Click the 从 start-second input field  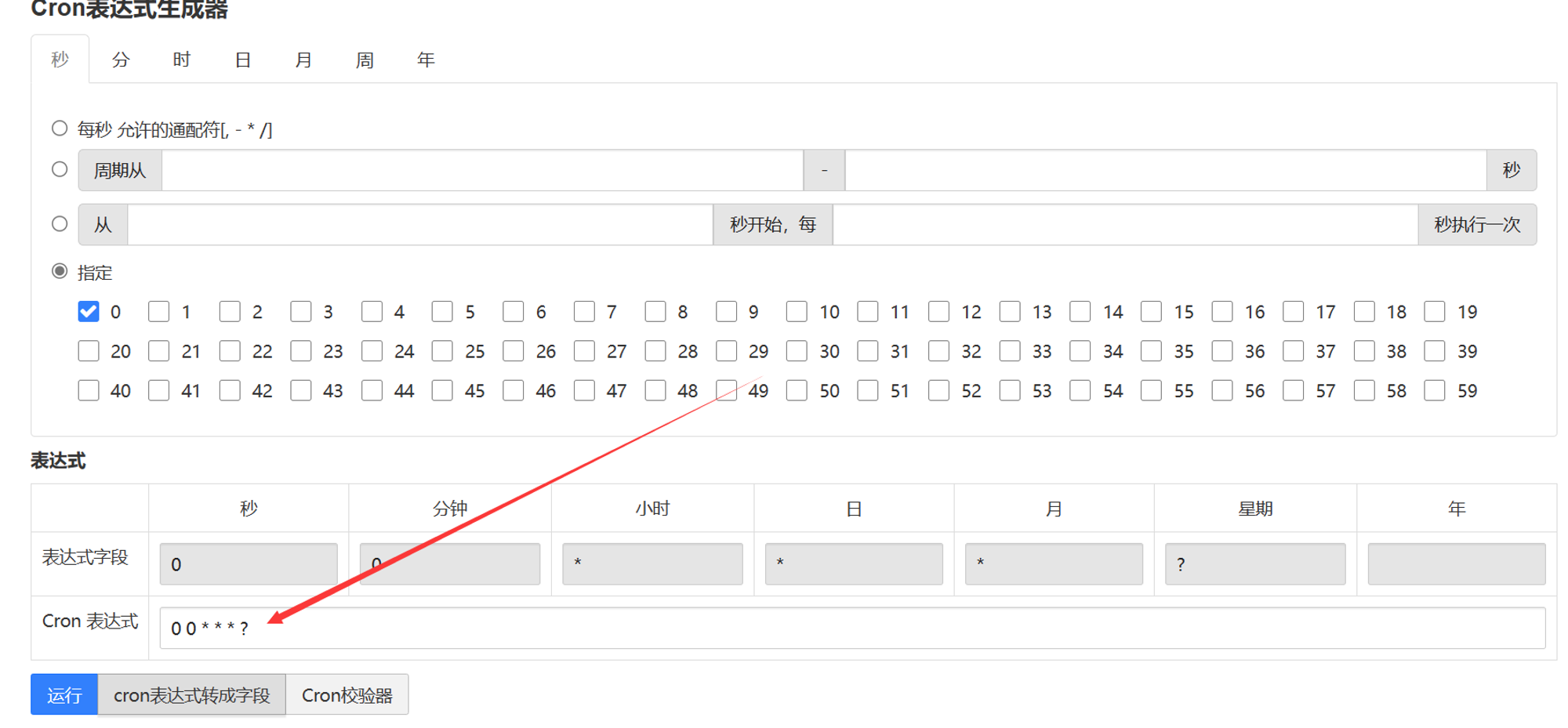point(420,225)
